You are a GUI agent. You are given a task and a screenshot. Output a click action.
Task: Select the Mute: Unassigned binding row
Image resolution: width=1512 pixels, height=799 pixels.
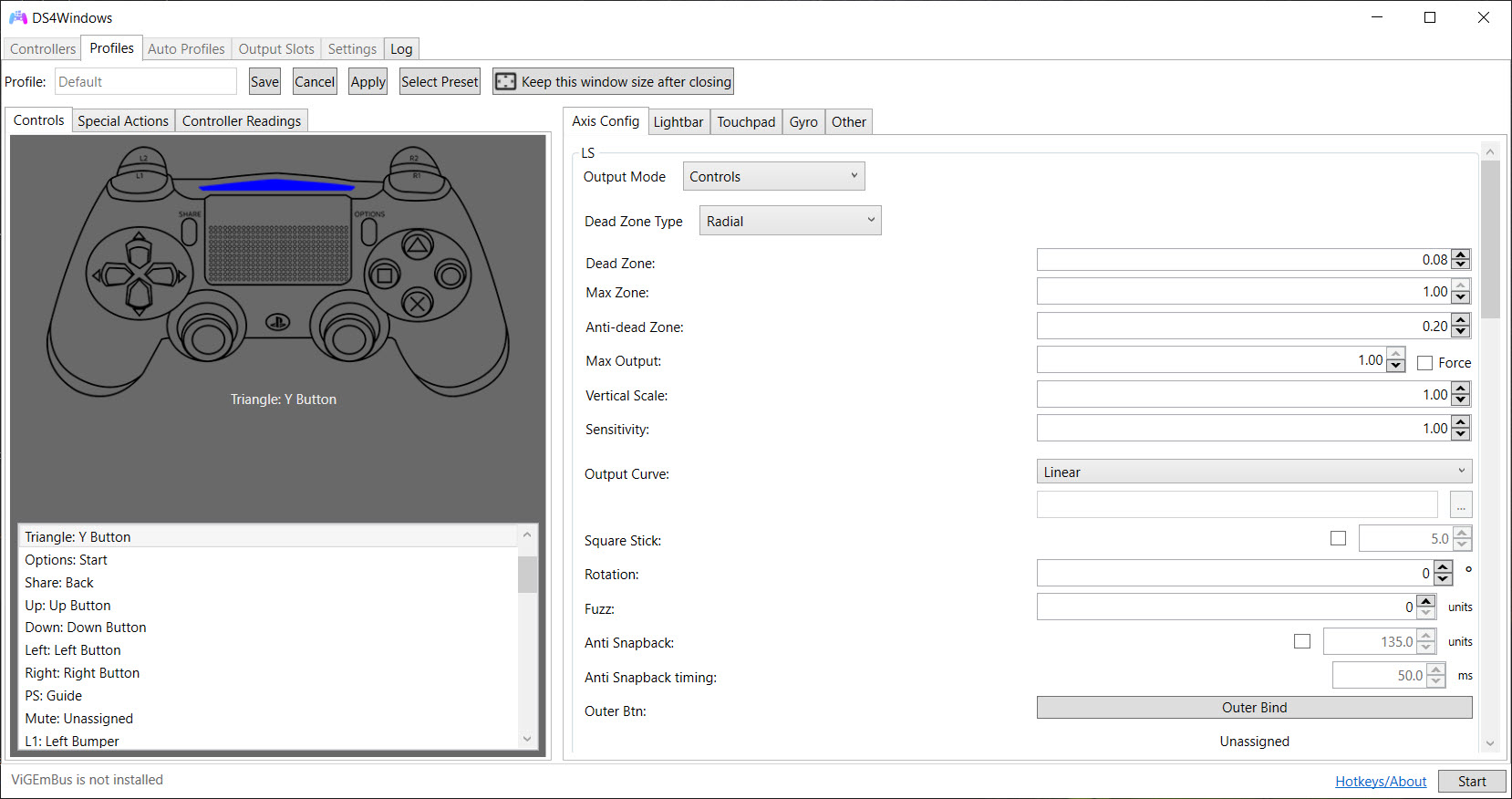[268, 719]
